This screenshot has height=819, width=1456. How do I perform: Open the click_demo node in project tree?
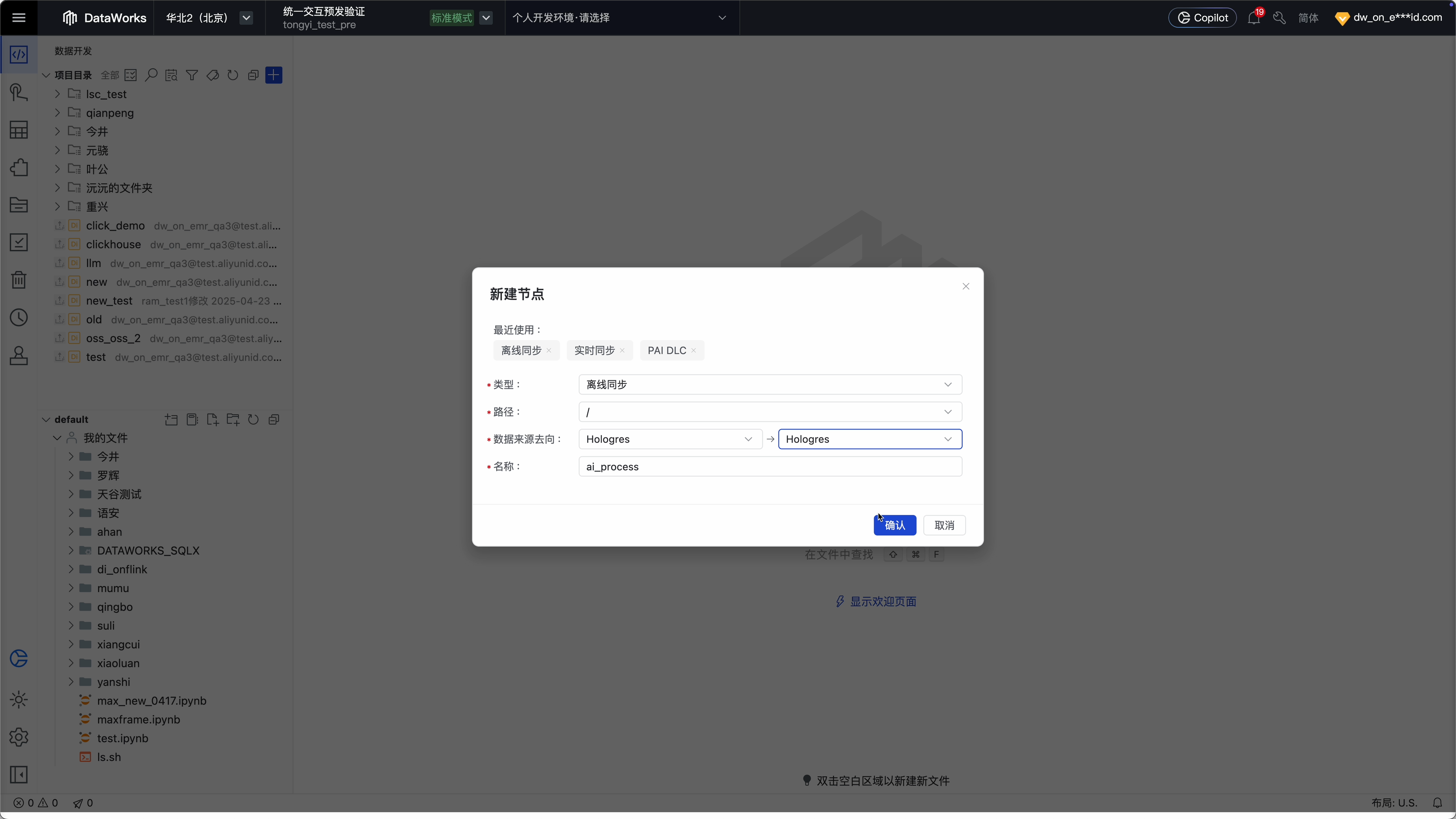click(115, 225)
